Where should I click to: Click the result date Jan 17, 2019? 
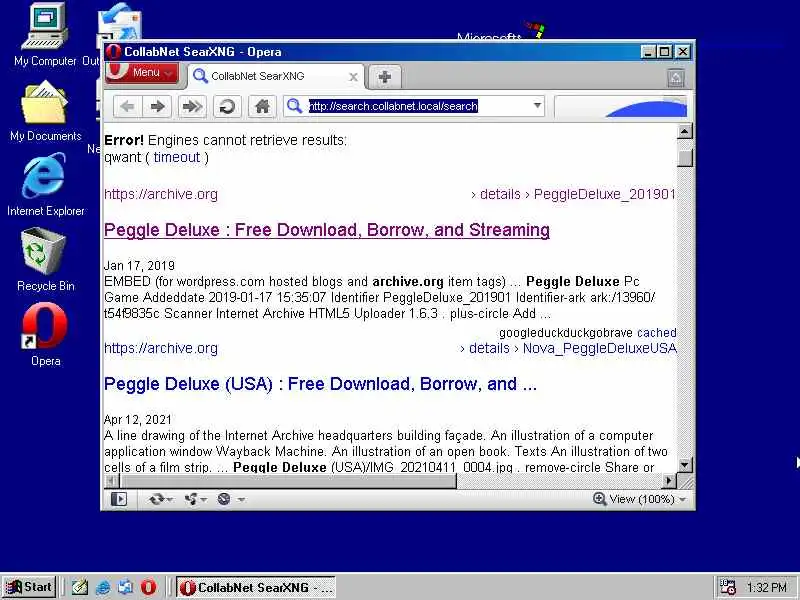pos(139,266)
